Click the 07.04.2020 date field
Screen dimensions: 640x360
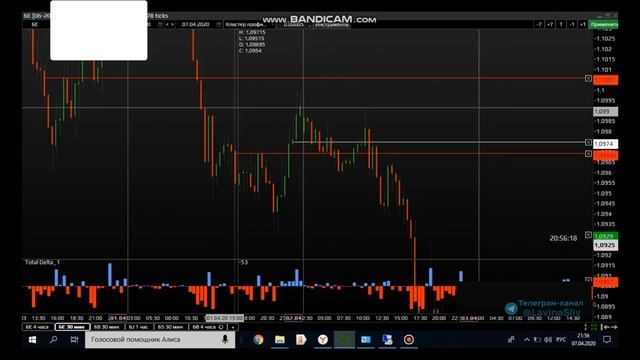(x=196, y=24)
